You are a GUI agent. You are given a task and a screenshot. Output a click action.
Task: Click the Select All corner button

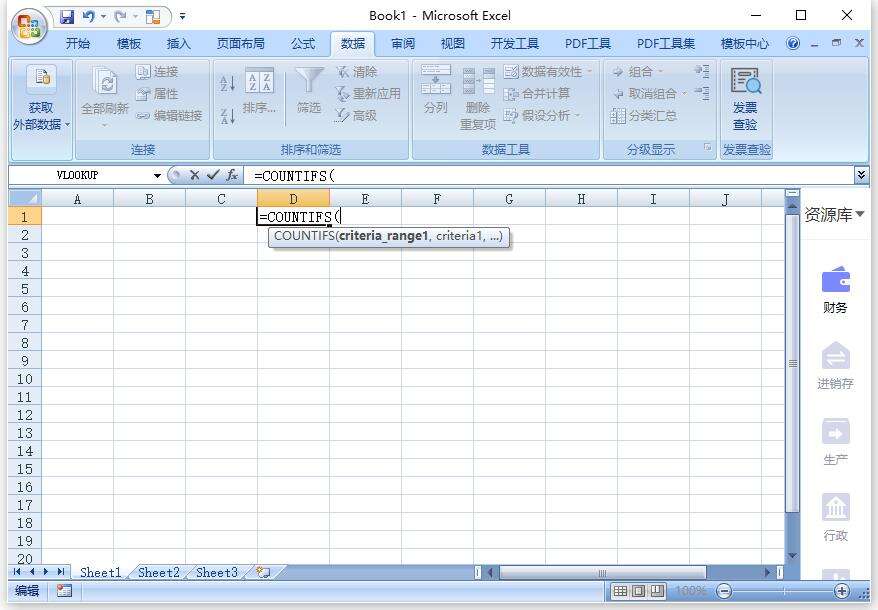(x=25, y=198)
